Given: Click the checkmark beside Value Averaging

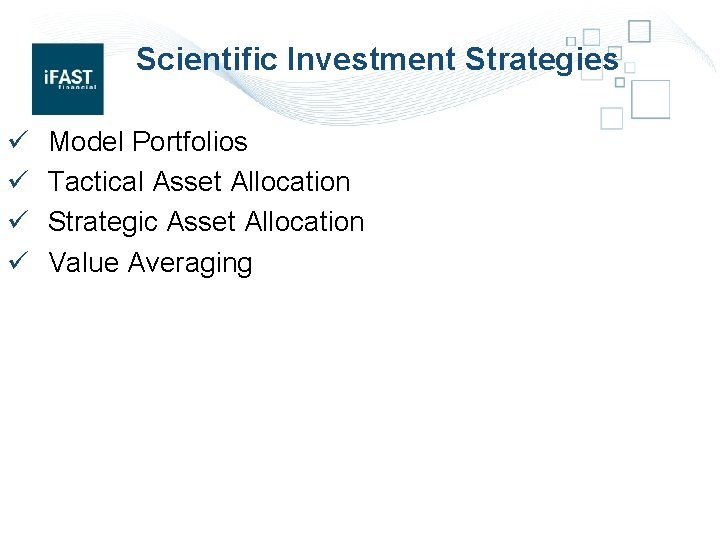Looking at the screenshot, I should point(18,260).
